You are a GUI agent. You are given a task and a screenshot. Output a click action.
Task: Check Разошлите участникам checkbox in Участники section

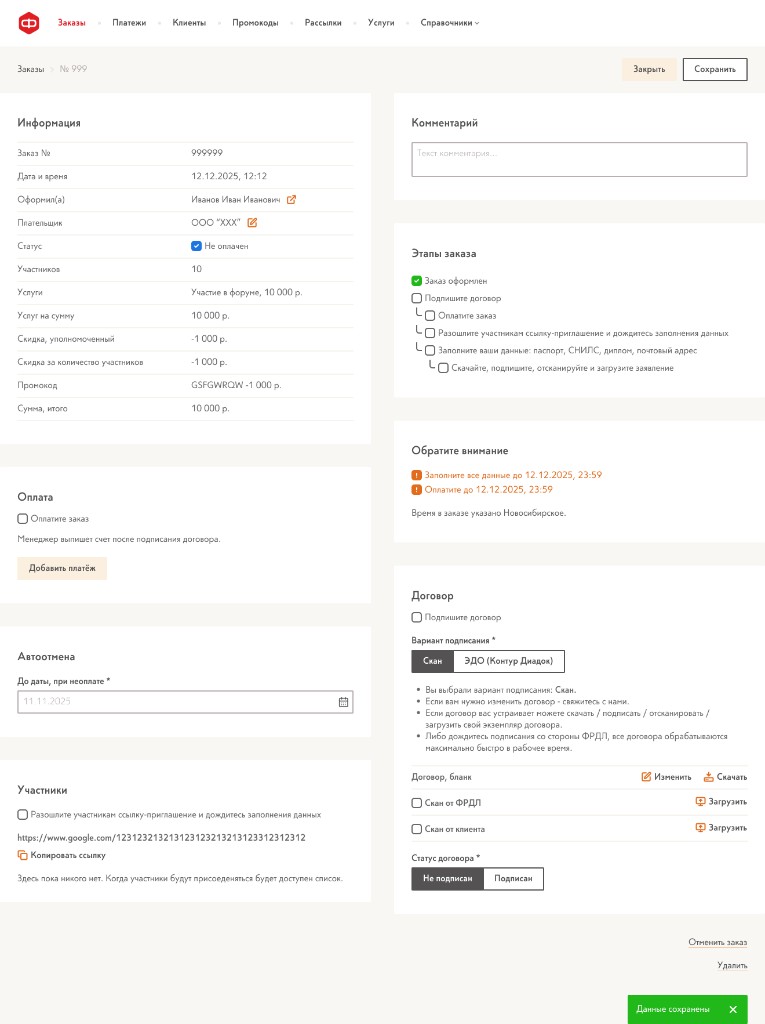pyautogui.click(x=22, y=814)
